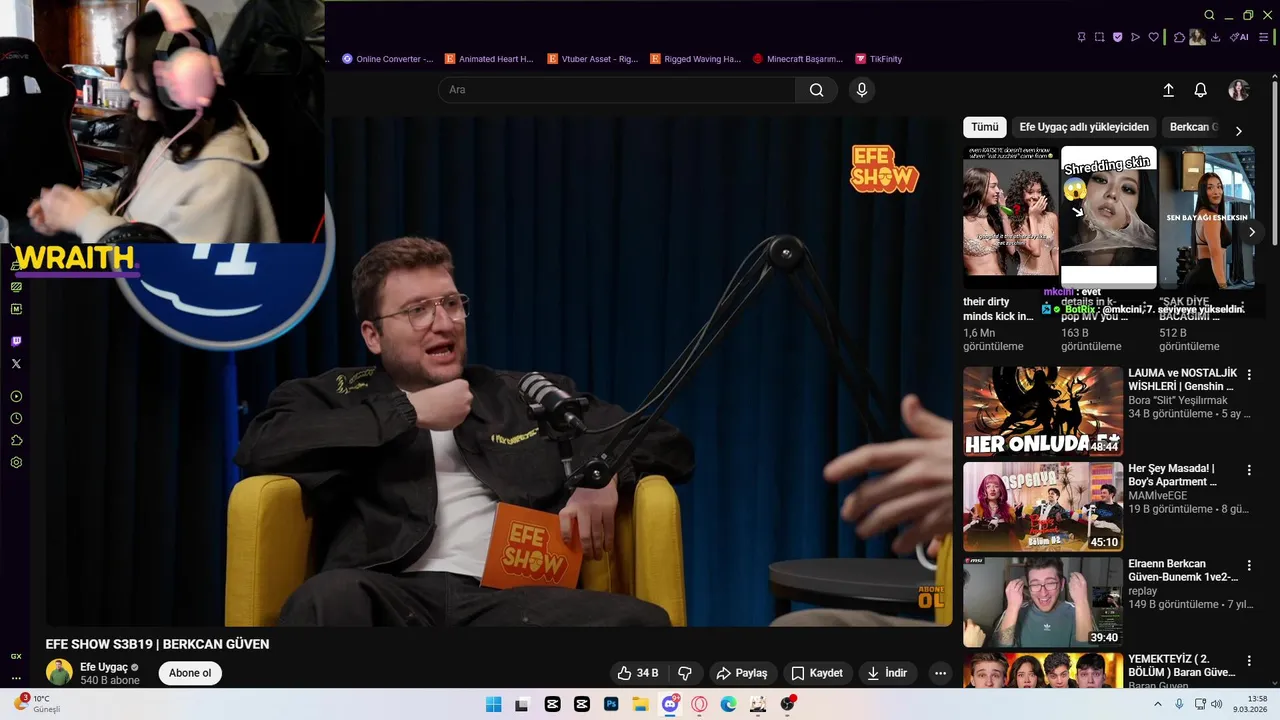Open LAUMA ve NOSTALJİK WİSHLERİ video thumbnail
1280x720 pixels.
coord(1043,411)
